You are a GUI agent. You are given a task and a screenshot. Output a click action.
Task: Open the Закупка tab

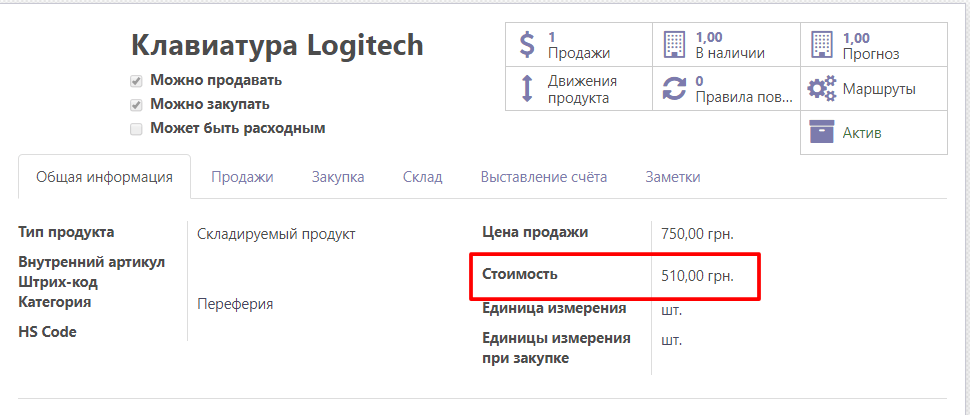338,177
